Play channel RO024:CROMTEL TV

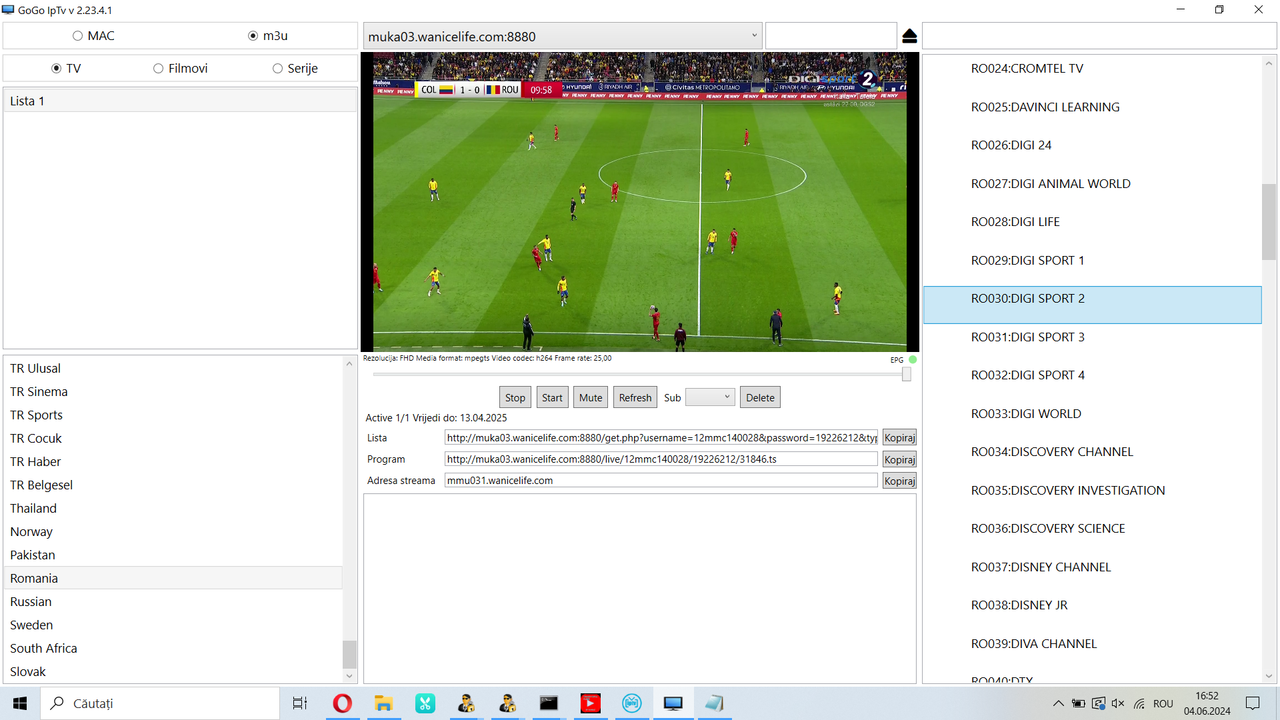(x=1092, y=69)
